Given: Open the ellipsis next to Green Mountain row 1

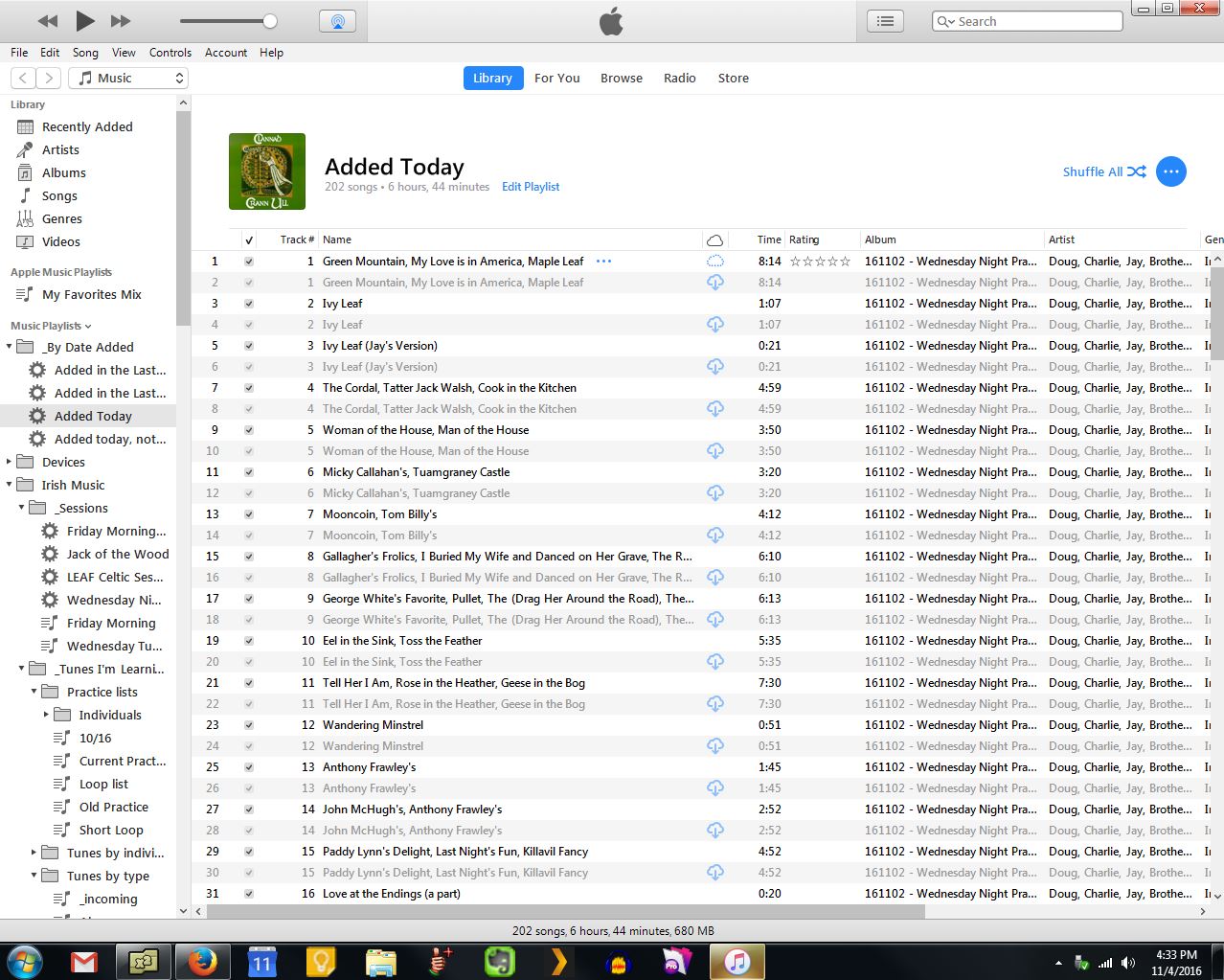Looking at the screenshot, I should [x=603, y=261].
